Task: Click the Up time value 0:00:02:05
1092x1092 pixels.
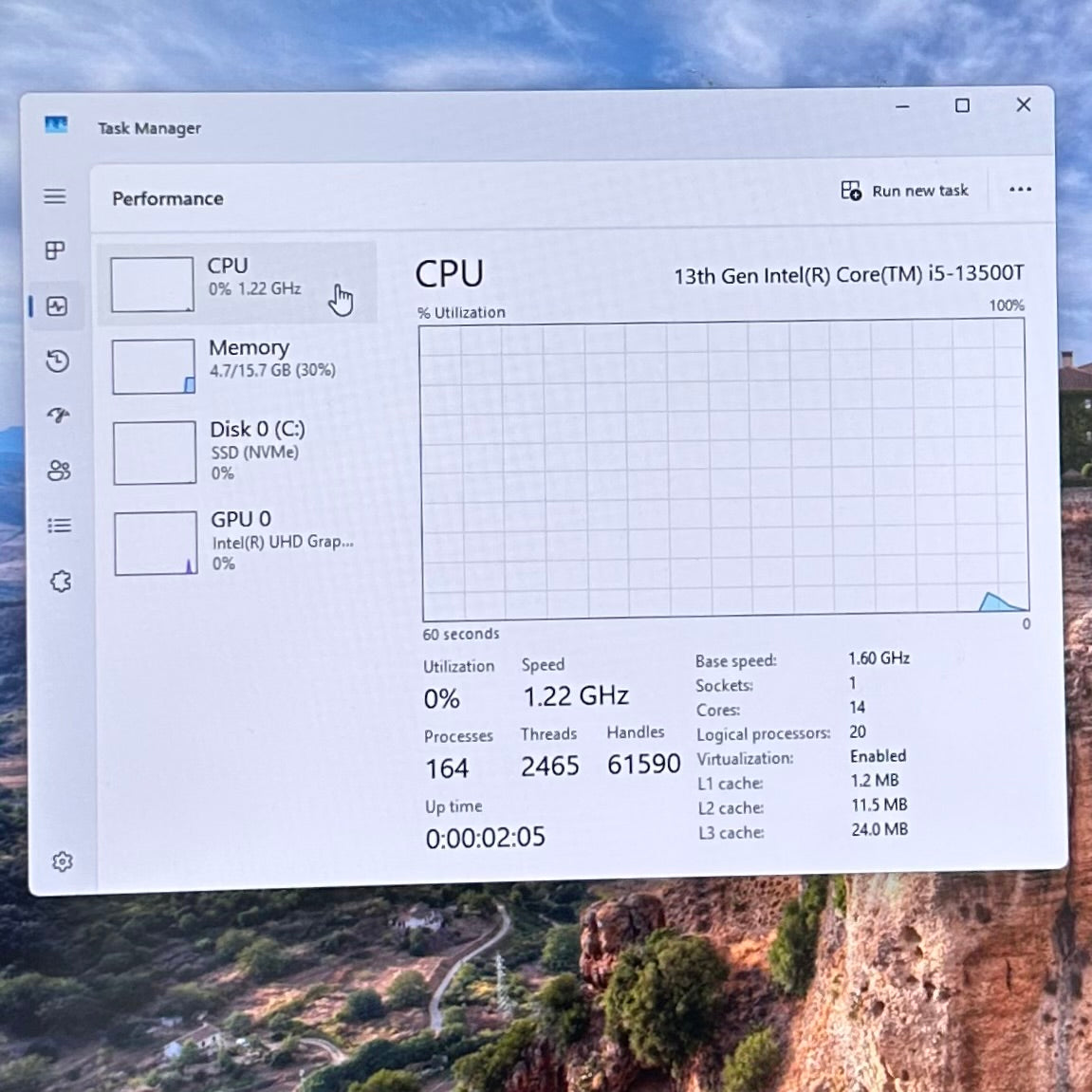Action: pos(486,837)
